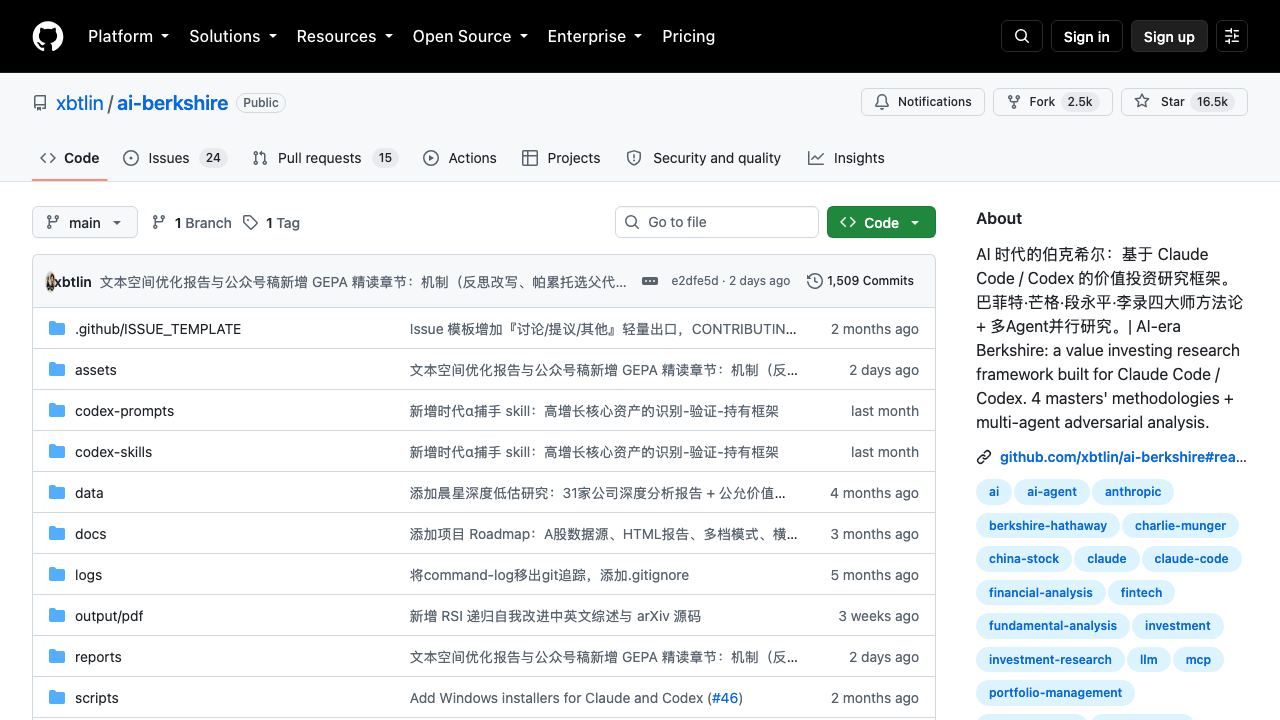Open the Projects tab
The height and width of the screenshot is (720, 1280).
pyautogui.click(x=561, y=158)
